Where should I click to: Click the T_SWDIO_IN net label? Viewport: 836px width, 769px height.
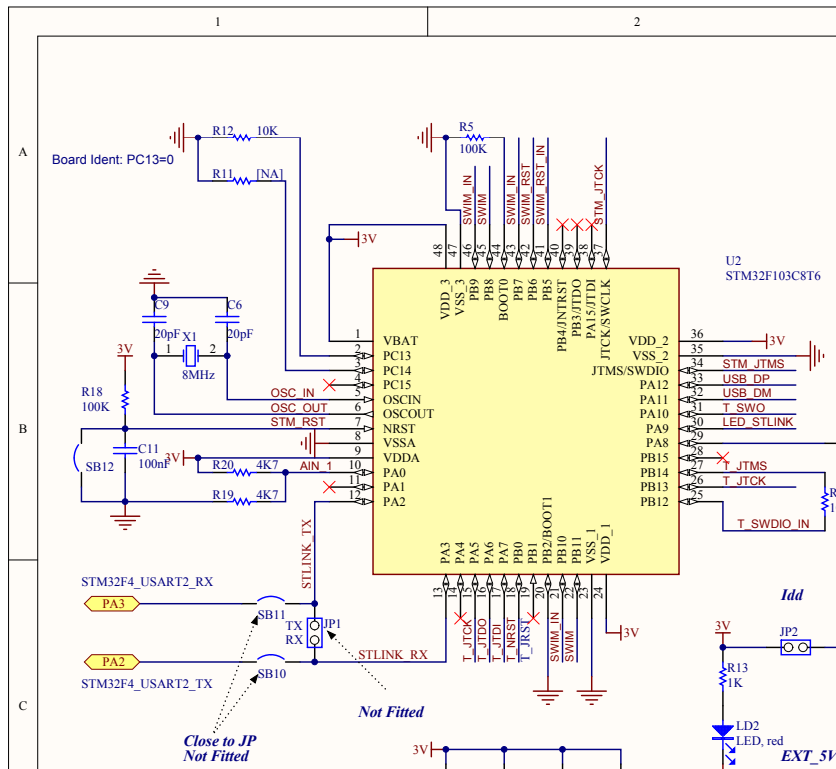pos(773,524)
